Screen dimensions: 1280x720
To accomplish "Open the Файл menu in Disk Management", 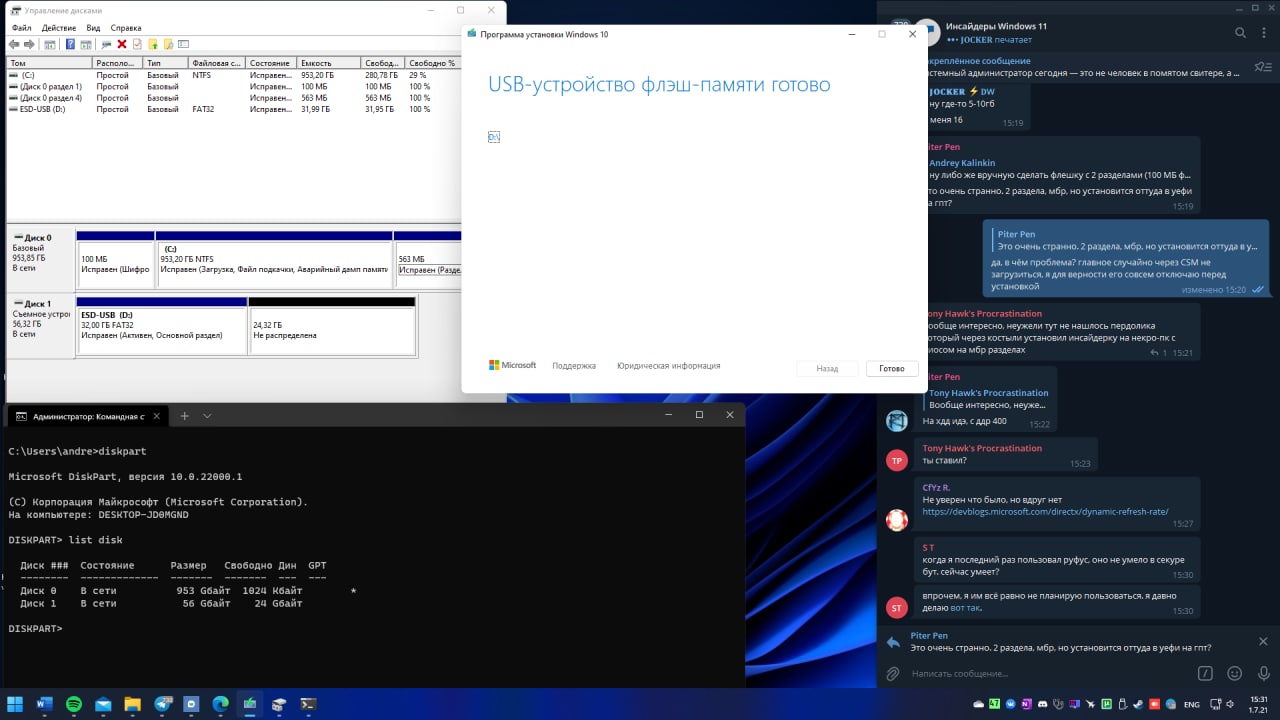I will coord(22,28).
